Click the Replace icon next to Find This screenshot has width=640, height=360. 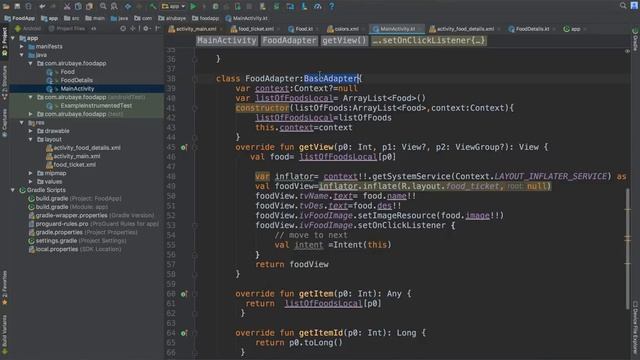tap(114, 6)
